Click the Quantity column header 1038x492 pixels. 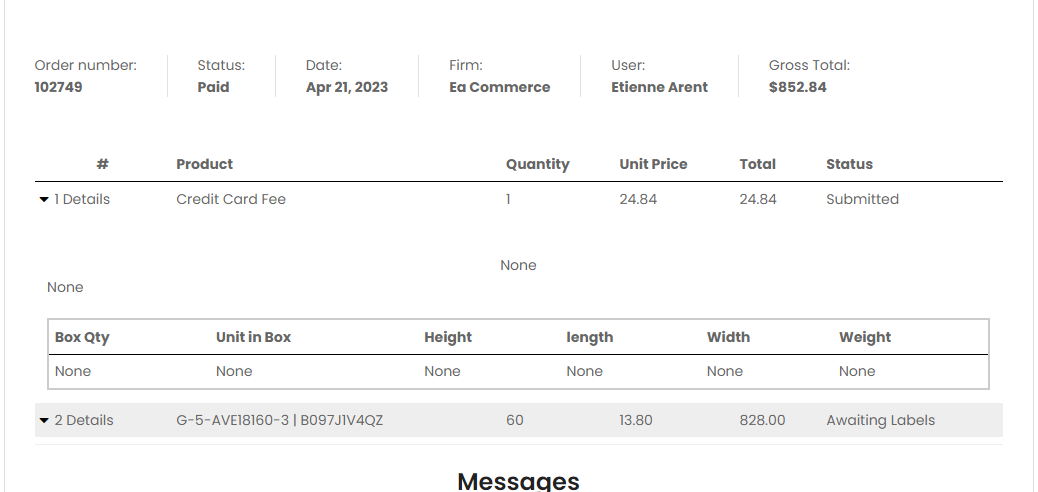pos(538,164)
